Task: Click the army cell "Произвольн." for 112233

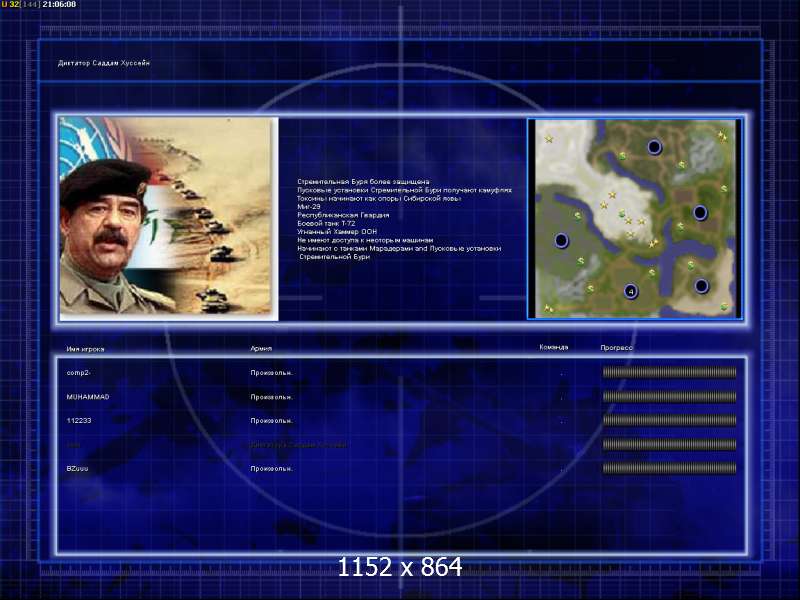Action: click(x=271, y=421)
